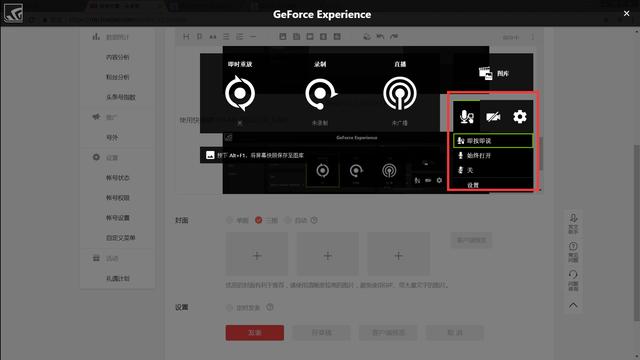Image resolution: width=640 pixels, height=360 pixels.
Task: Click preview button beside cover thumbnails
Action: point(471,240)
